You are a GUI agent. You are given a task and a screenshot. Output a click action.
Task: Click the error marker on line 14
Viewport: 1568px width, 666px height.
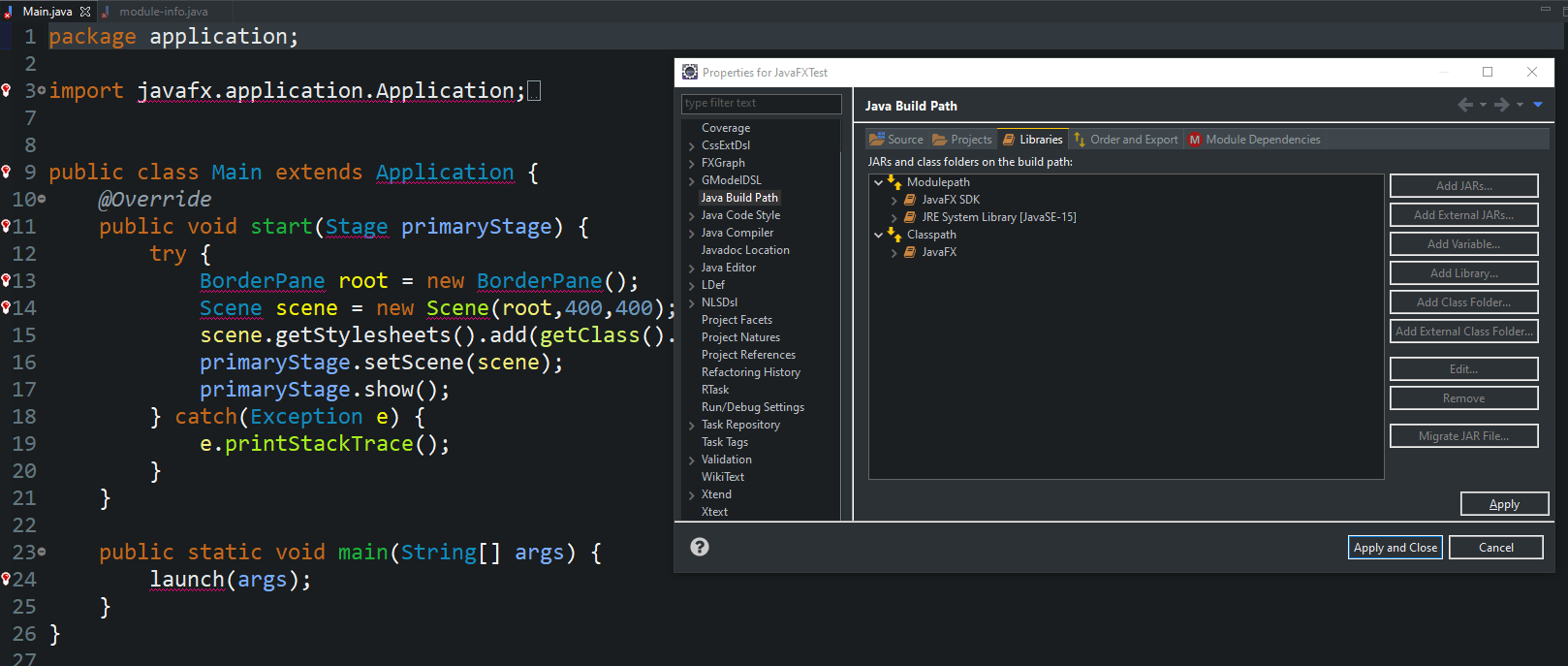pyautogui.click(x=6, y=307)
